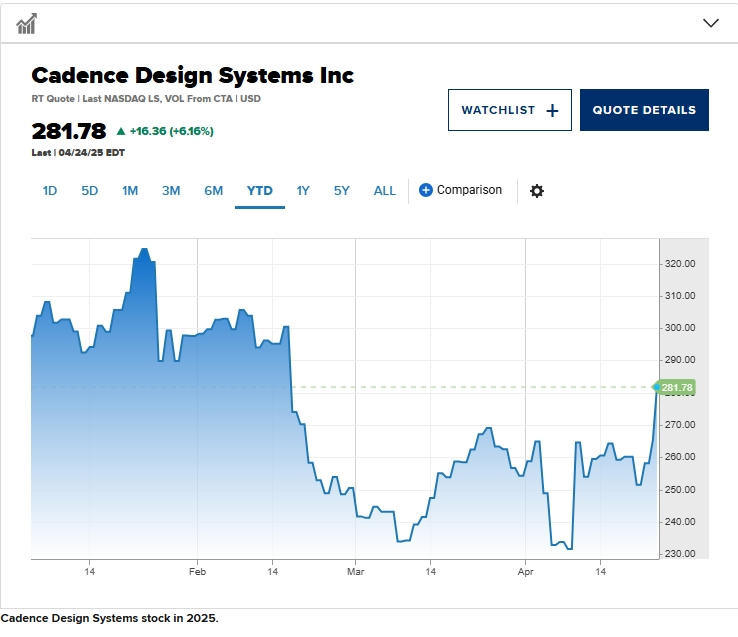The width and height of the screenshot is (738, 637).
Task: Click the Cadence Design Systems Inc title
Action: coord(193,75)
